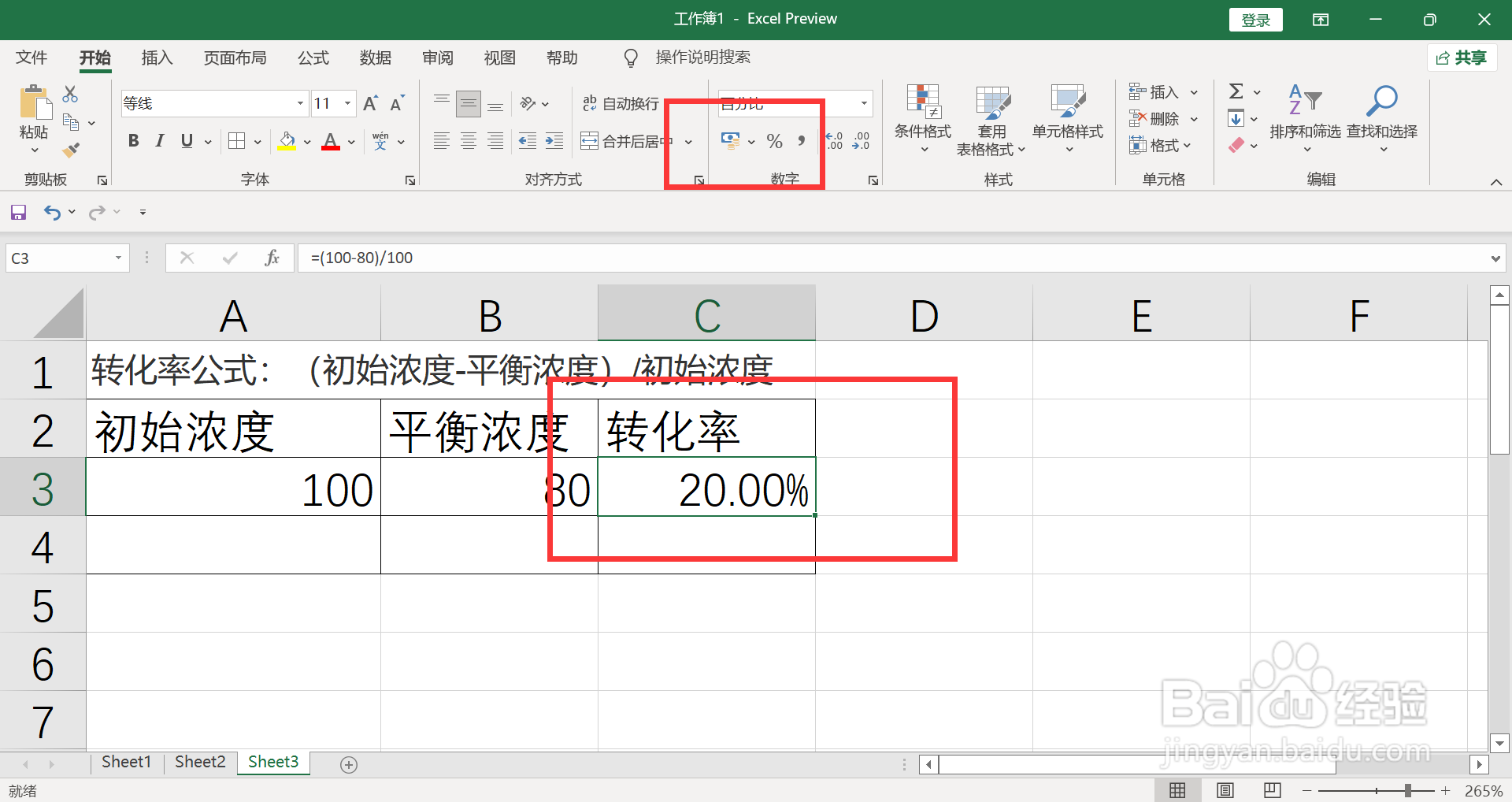1512x802 pixels.
Task: Apply the yellow fill color
Action: pyautogui.click(x=287, y=141)
